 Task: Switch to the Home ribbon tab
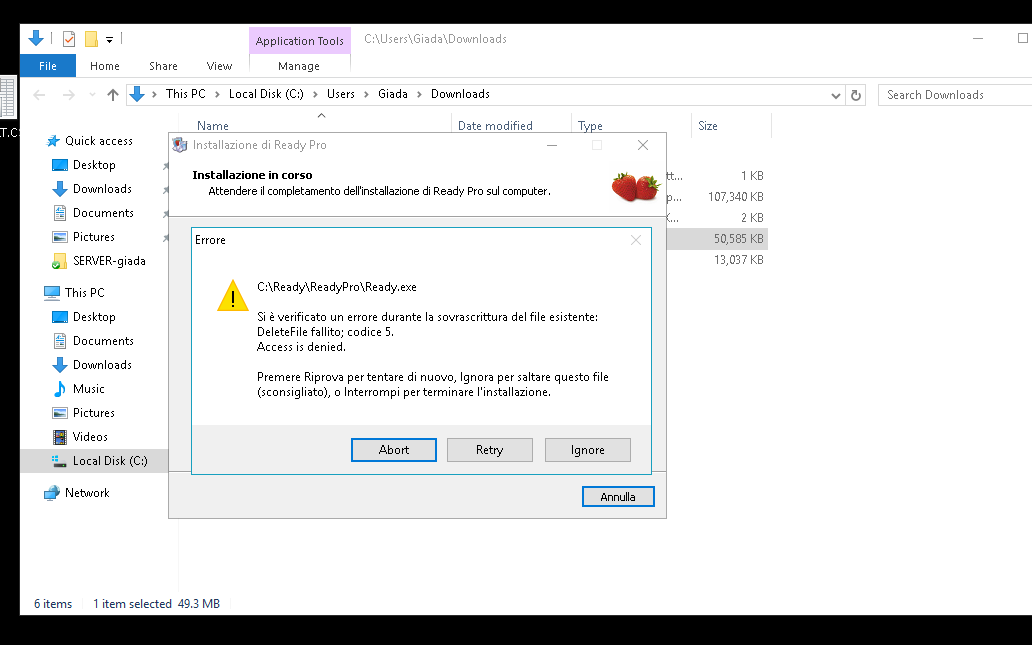[x=105, y=66]
